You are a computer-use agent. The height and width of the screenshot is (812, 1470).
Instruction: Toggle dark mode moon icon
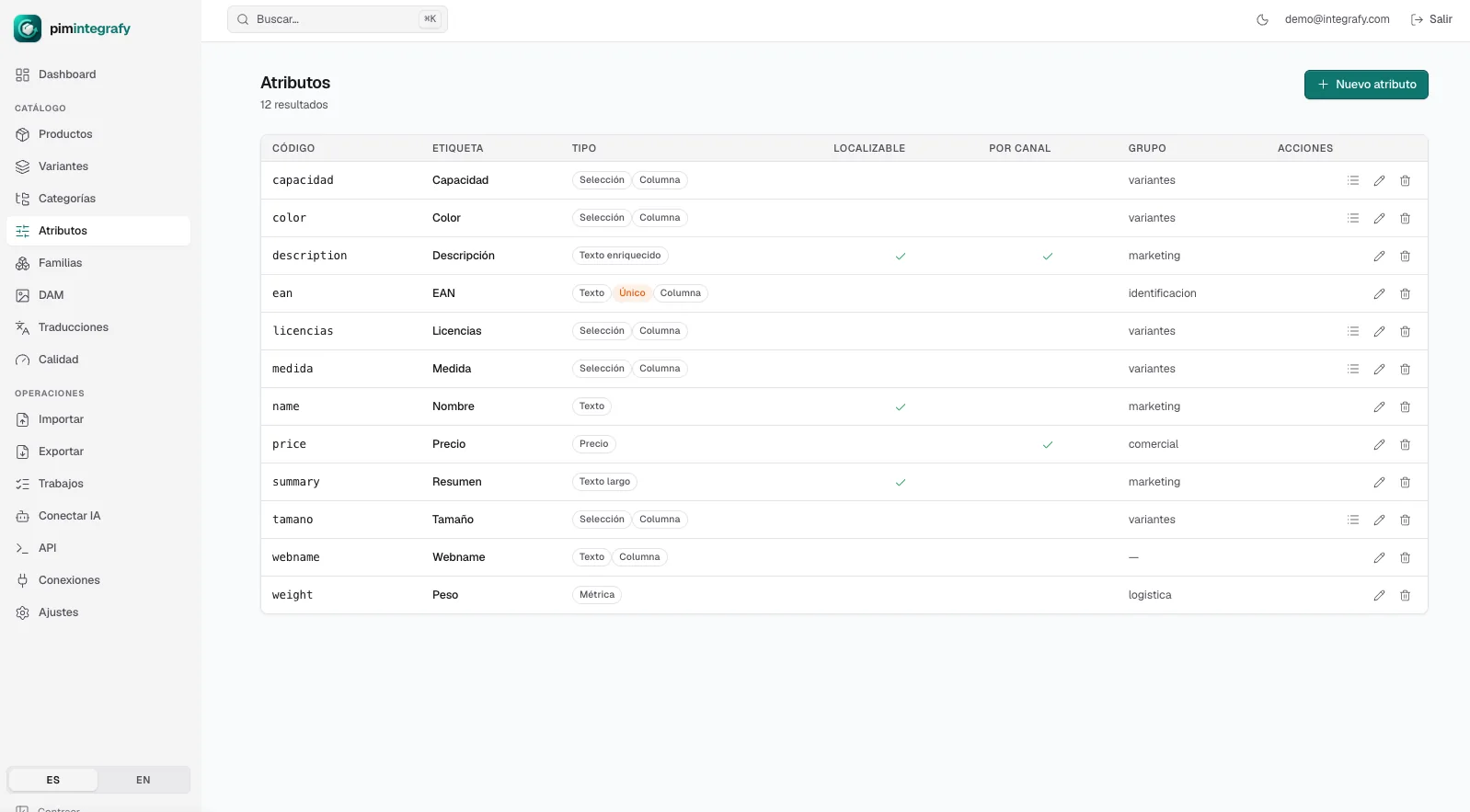click(1262, 20)
